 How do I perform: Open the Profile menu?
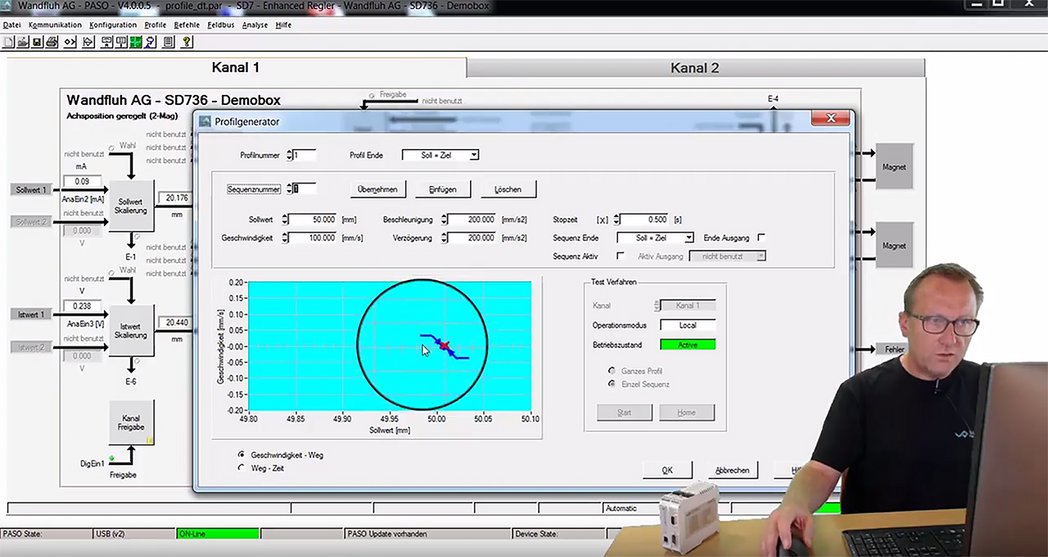[155, 25]
